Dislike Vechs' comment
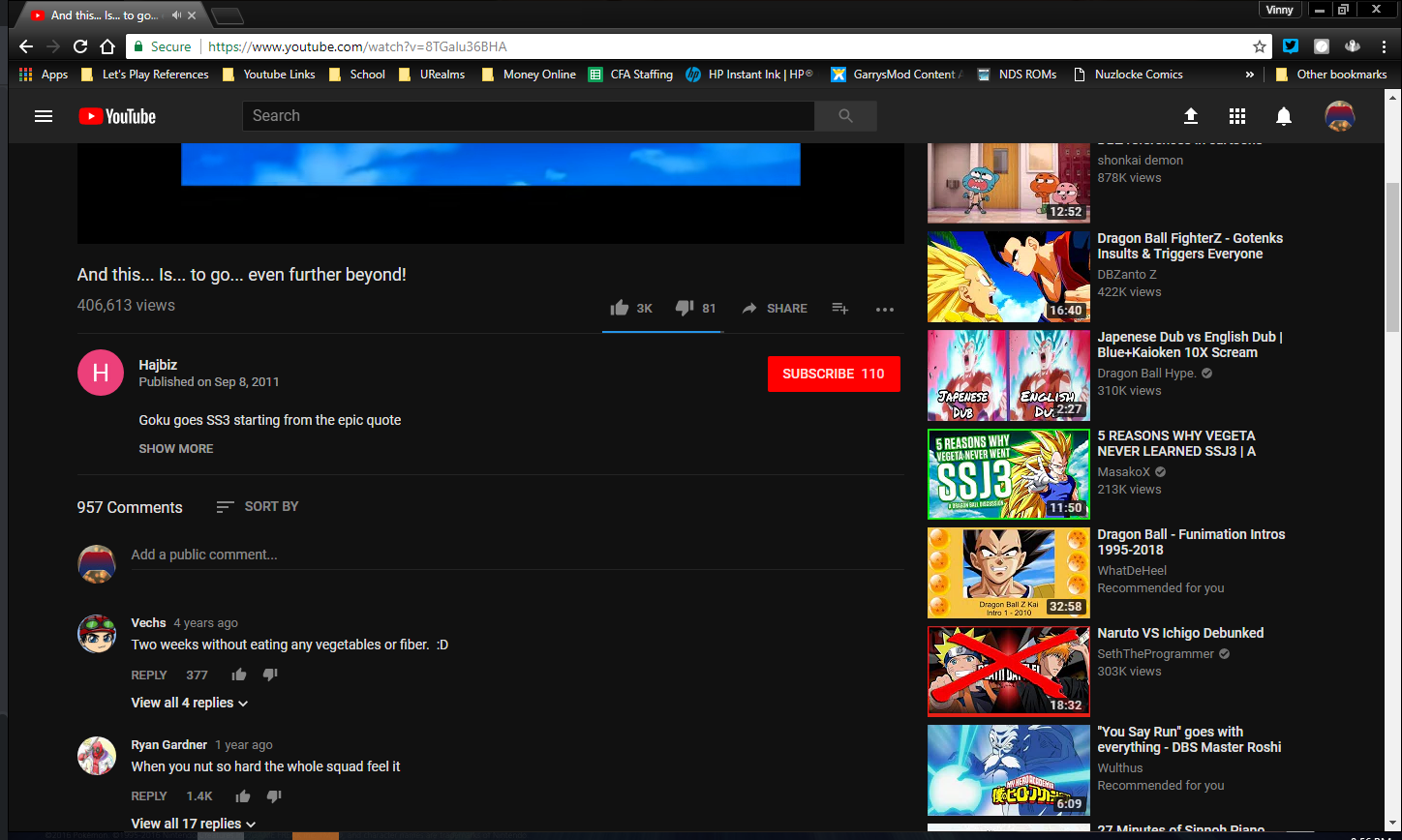This screenshot has width=1402, height=840. pyautogui.click(x=270, y=675)
